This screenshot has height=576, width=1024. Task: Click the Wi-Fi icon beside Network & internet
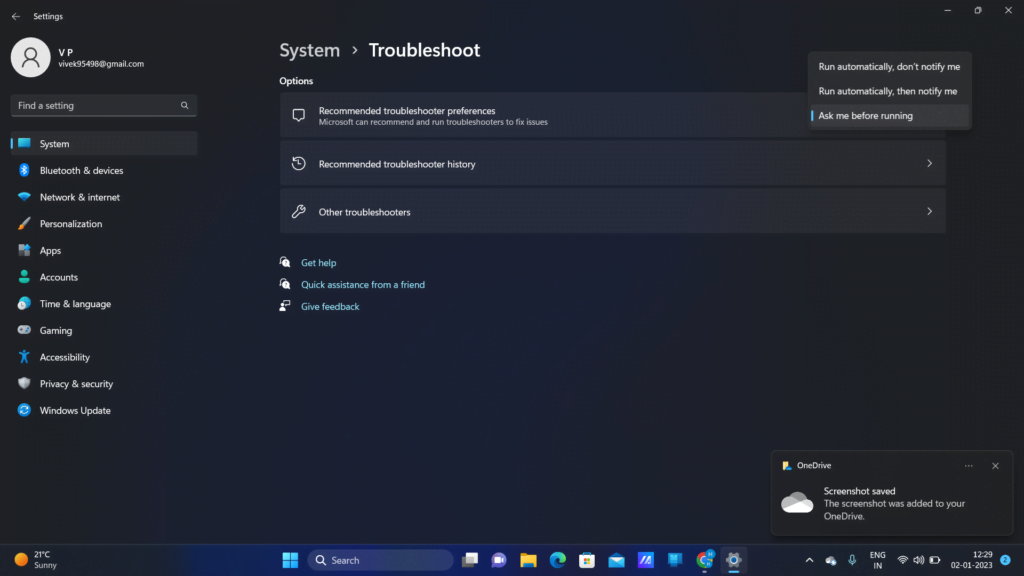(24, 197)
